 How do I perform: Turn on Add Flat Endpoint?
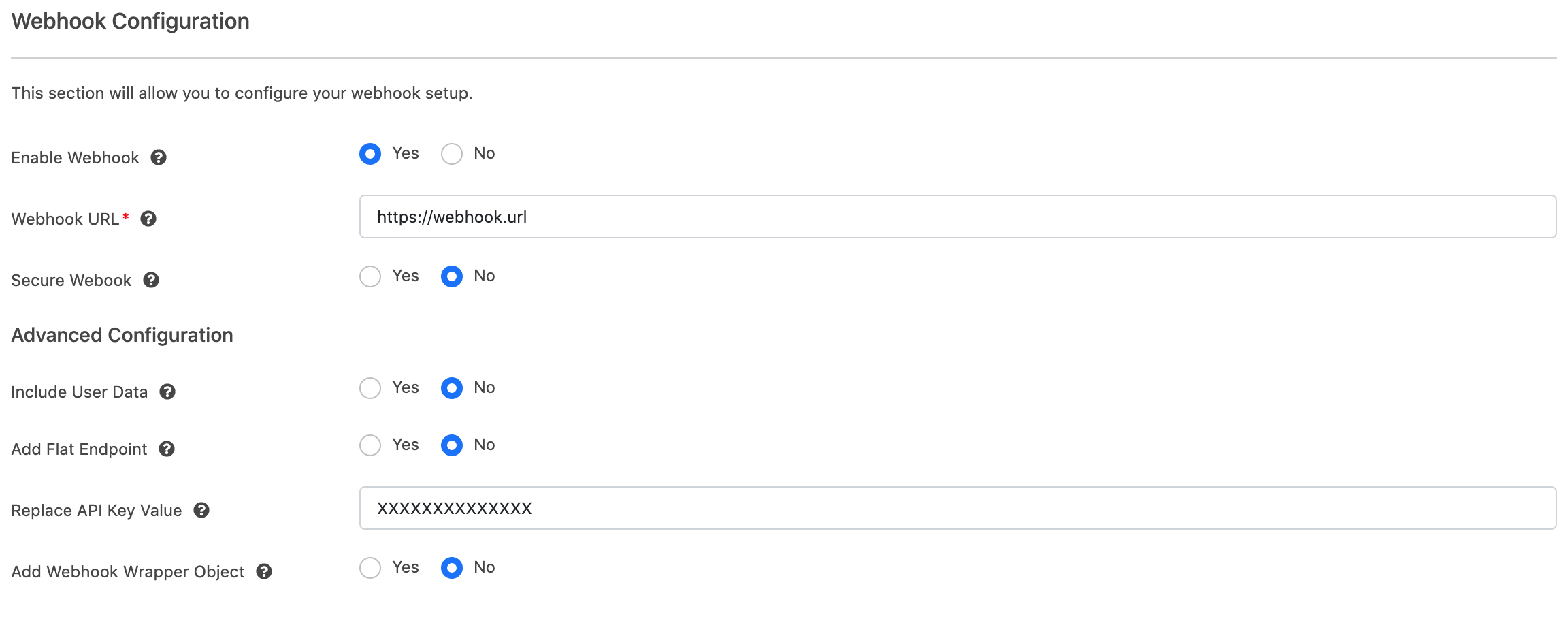coord(370,445)
